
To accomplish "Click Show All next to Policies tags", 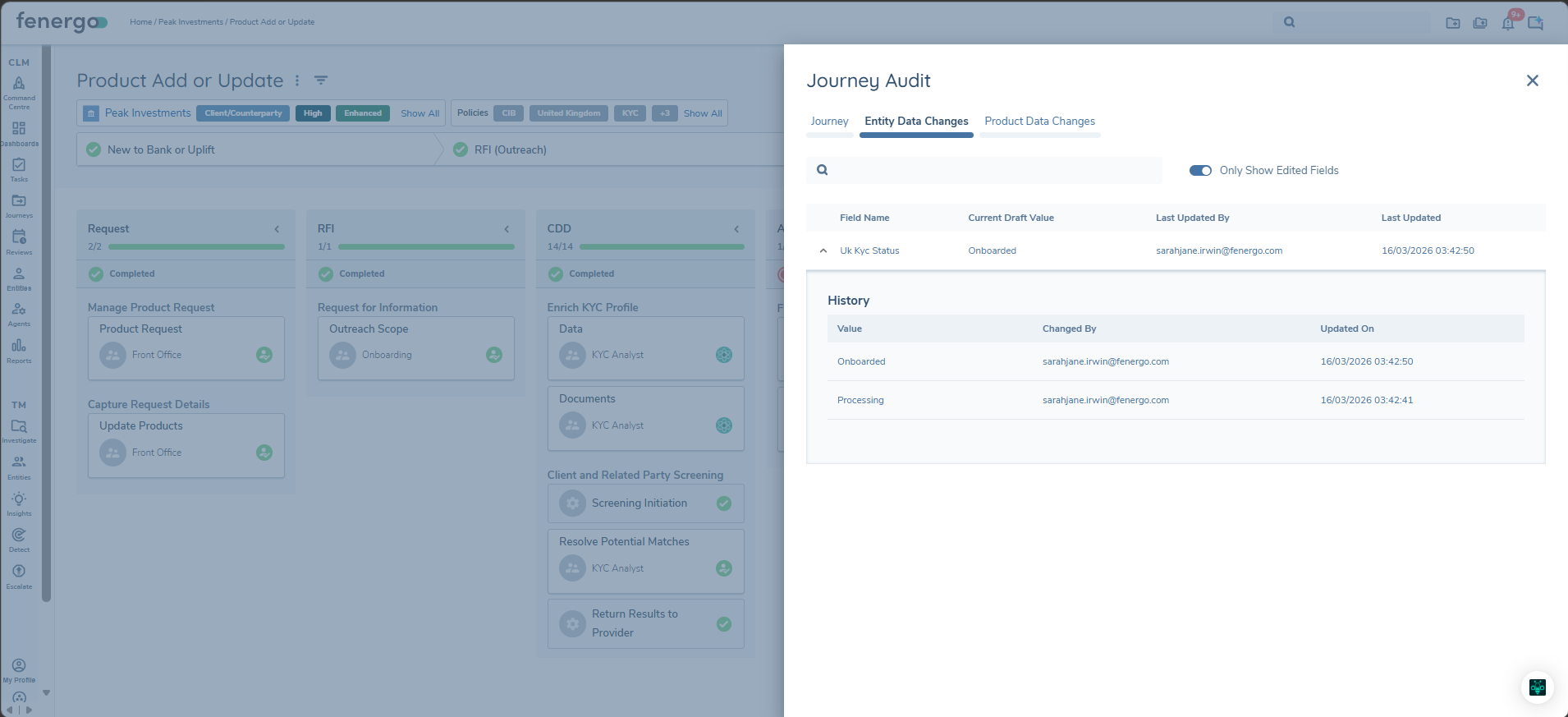I will click(x=703, y=113).
